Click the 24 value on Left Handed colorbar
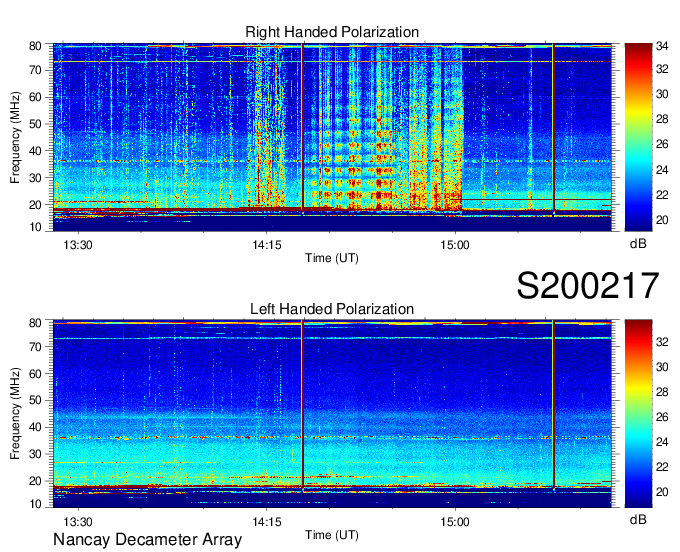The width and height of the screenshot is (680, 552). click(662, 442)
